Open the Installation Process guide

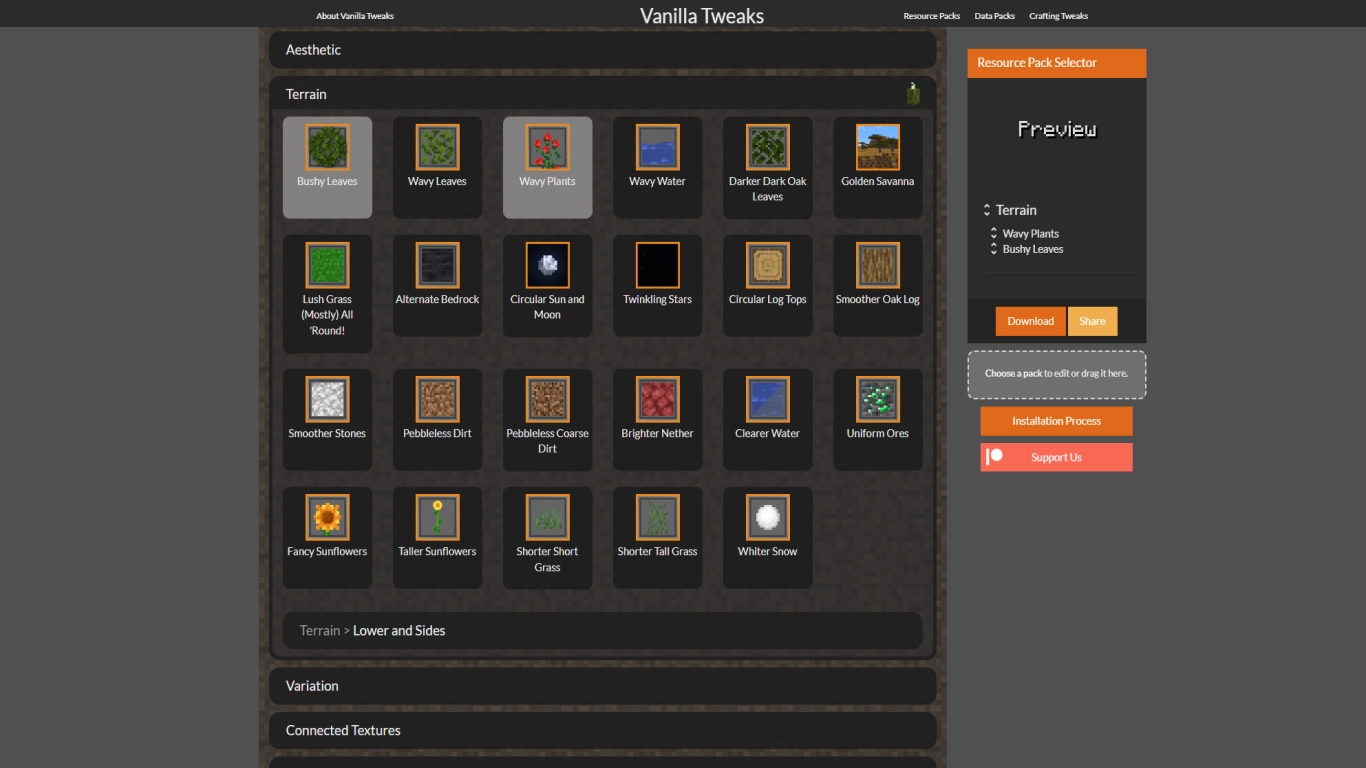coord(1056,421)
